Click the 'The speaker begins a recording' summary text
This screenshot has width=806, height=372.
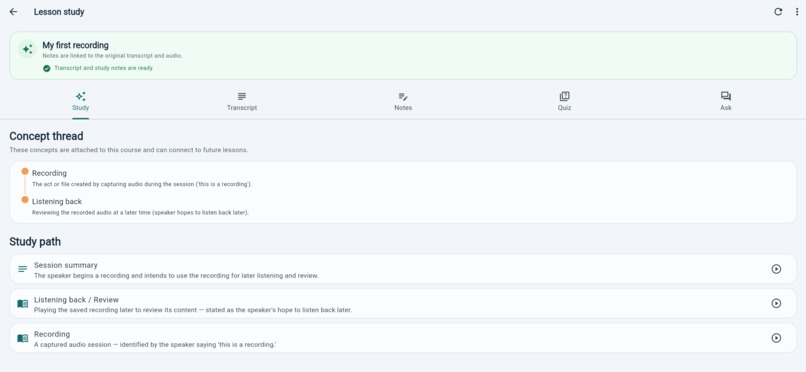coord(176,276)
